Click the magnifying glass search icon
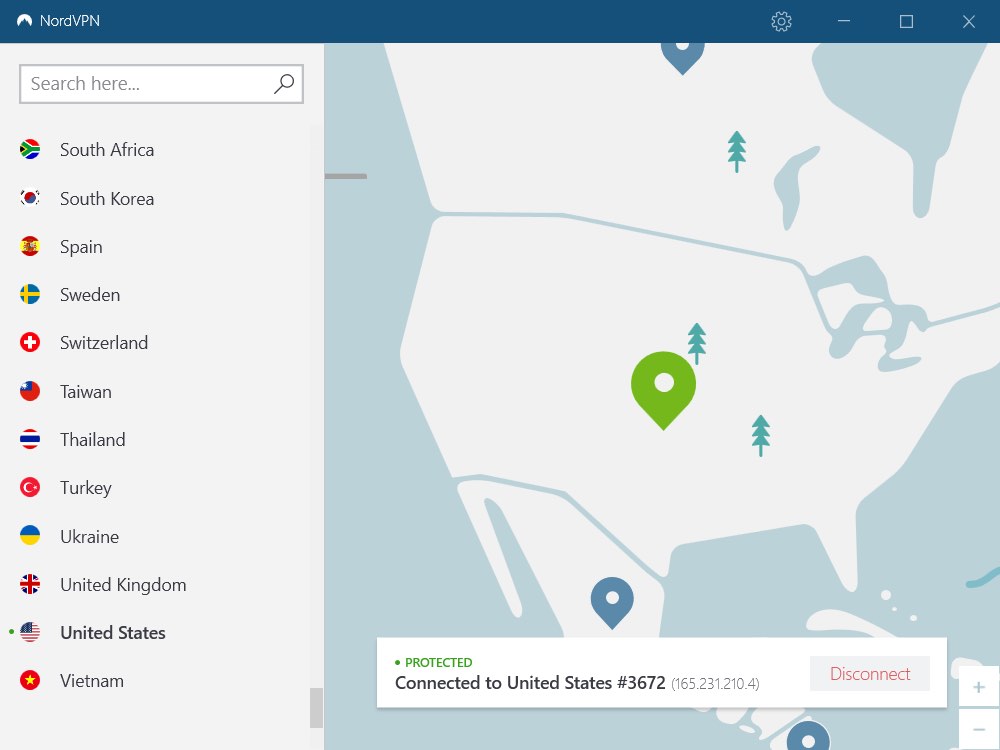This screenshot has width=1000, height=750. [x=284, y=84]
